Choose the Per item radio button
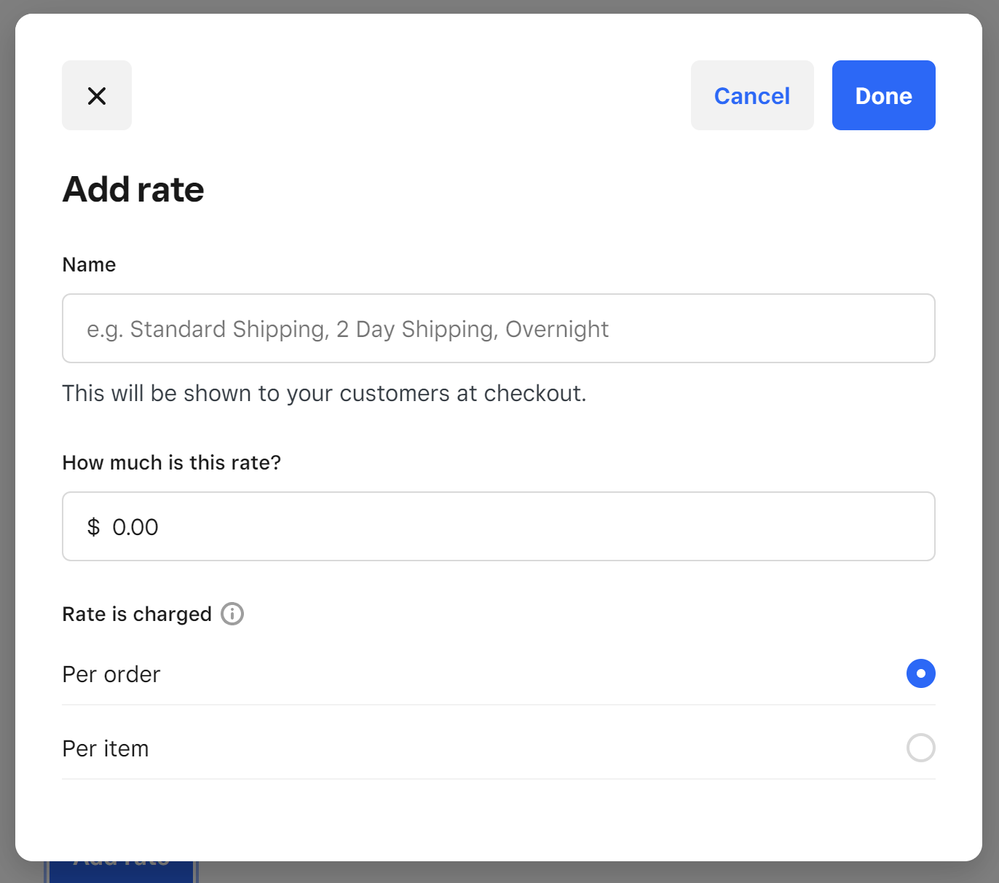Viewport: 999px width, 883px height. click(x=920, y=748)
